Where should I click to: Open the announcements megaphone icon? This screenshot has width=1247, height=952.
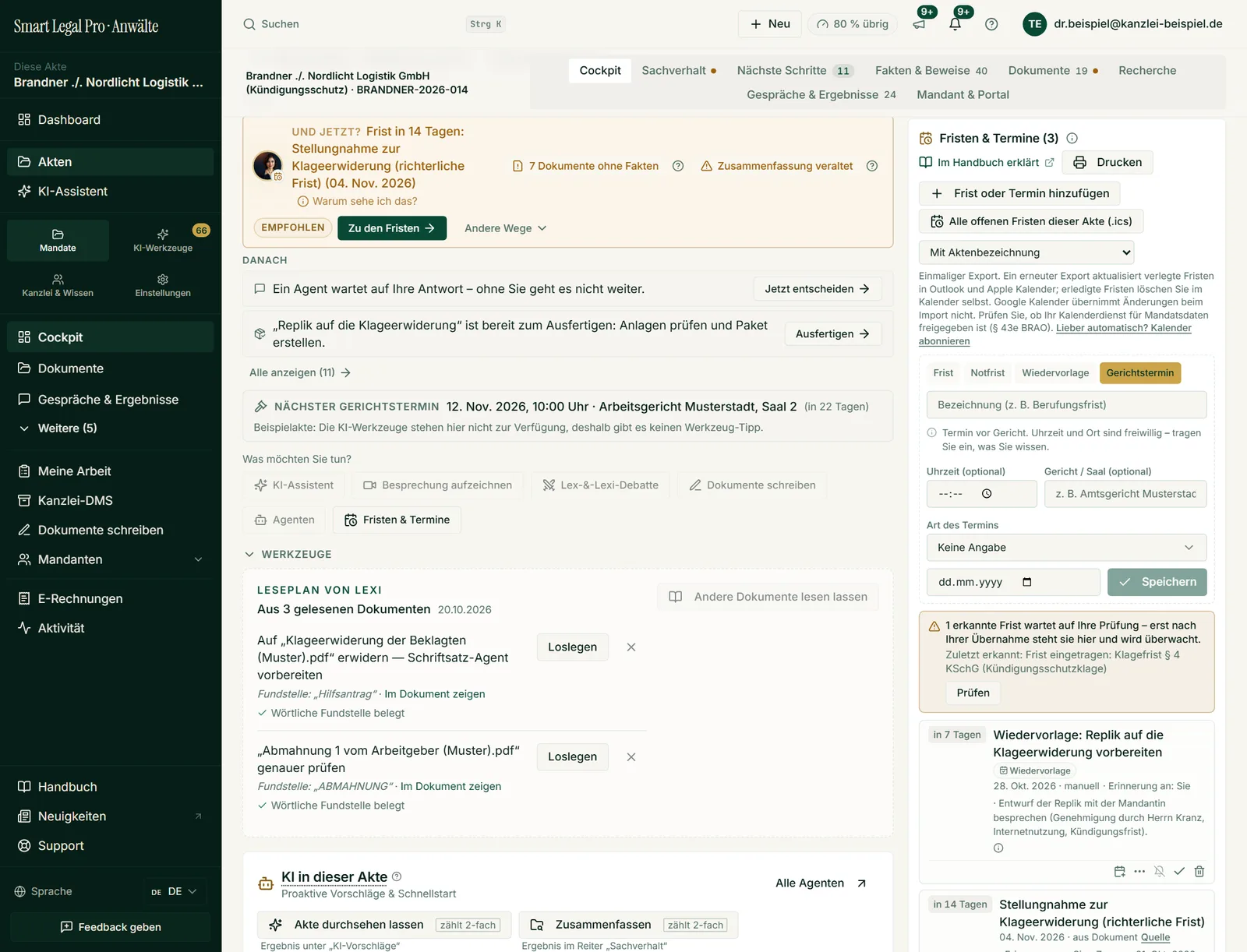point(919,24)
